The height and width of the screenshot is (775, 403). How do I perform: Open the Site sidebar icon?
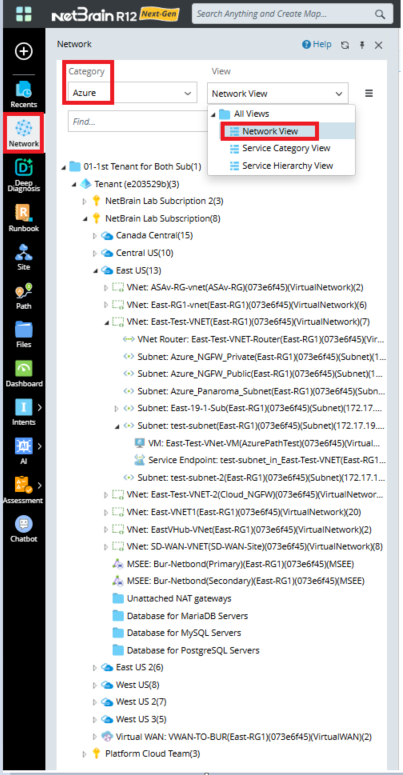coord(23,257)
